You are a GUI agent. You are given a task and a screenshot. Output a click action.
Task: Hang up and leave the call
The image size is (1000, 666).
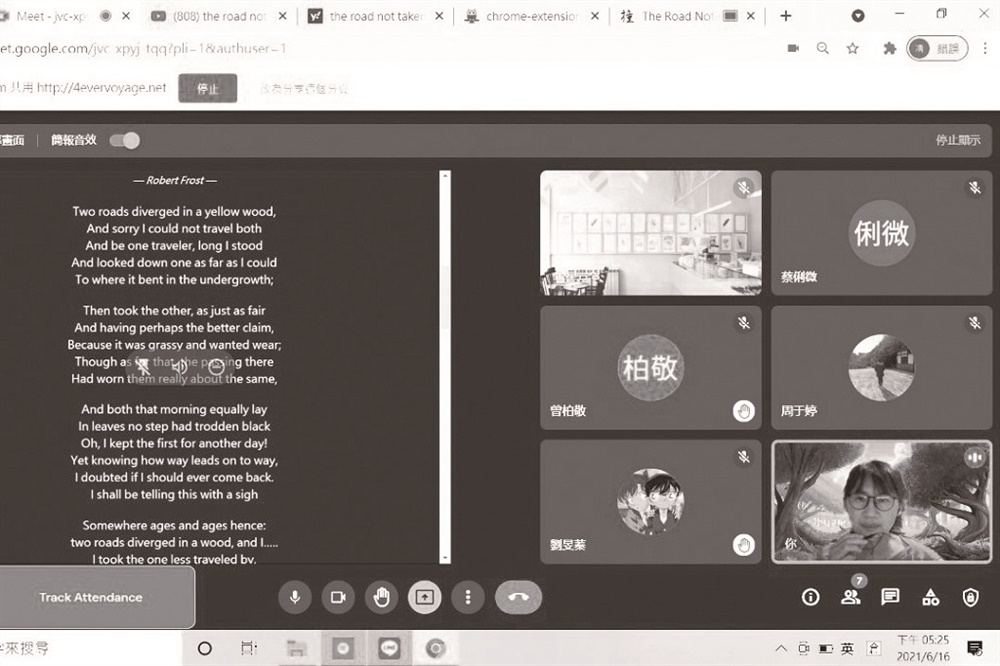click(x=518, y=597)
